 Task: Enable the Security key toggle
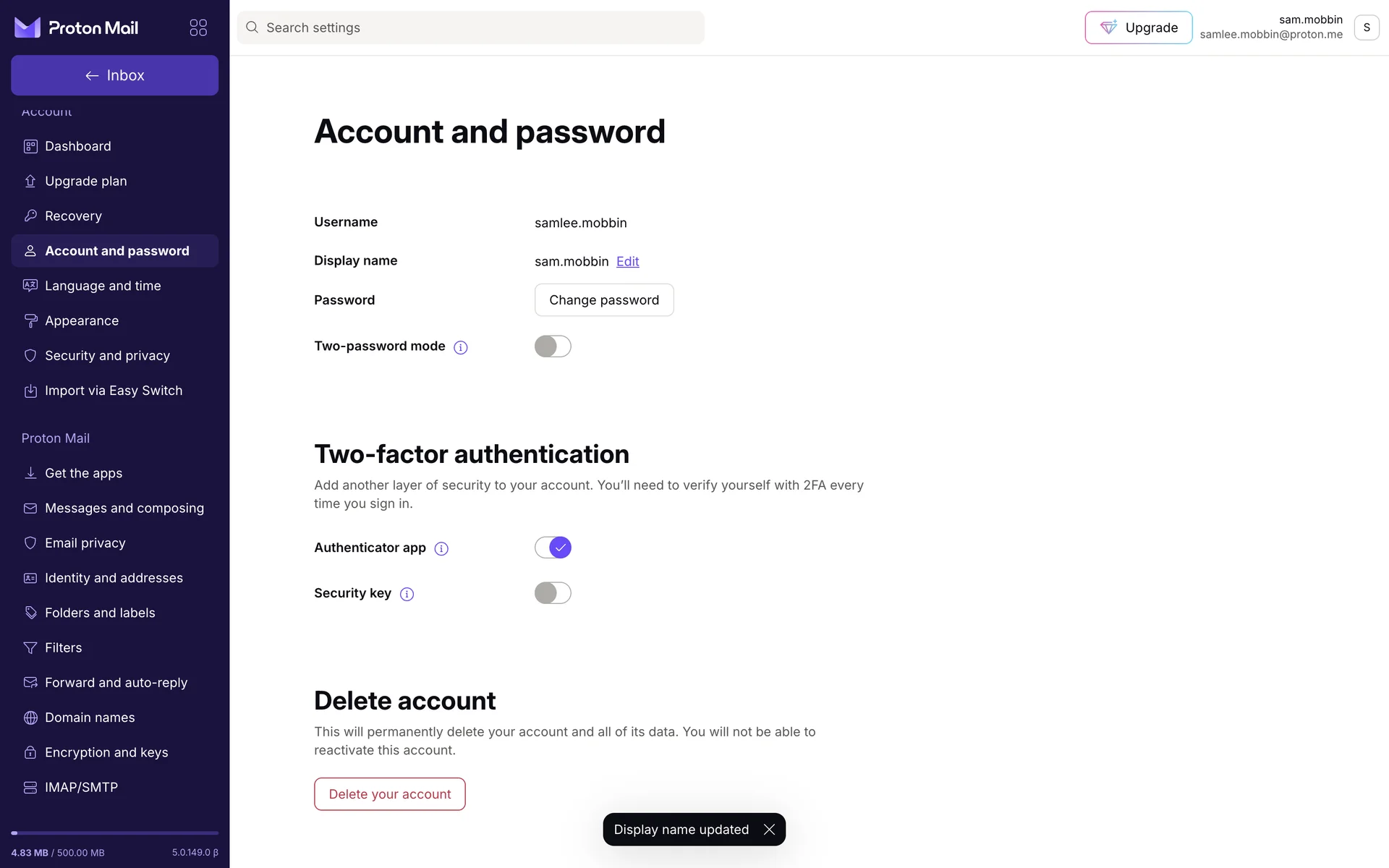tap(553, 593)
